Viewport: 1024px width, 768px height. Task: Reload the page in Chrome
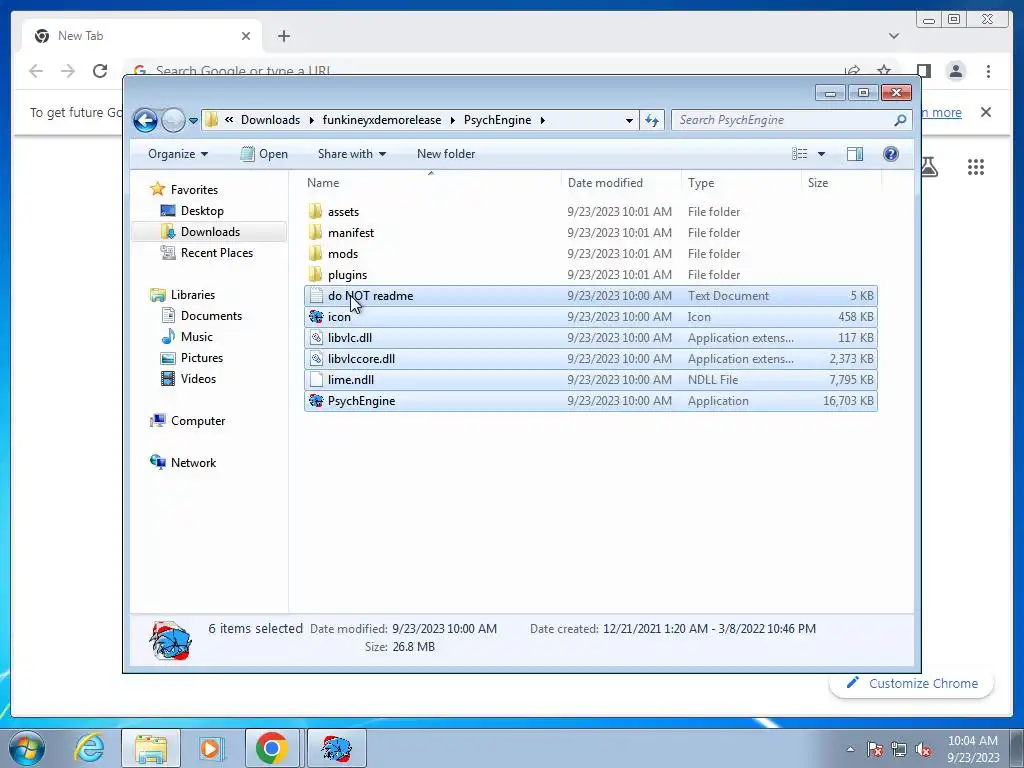click(100, 71)
